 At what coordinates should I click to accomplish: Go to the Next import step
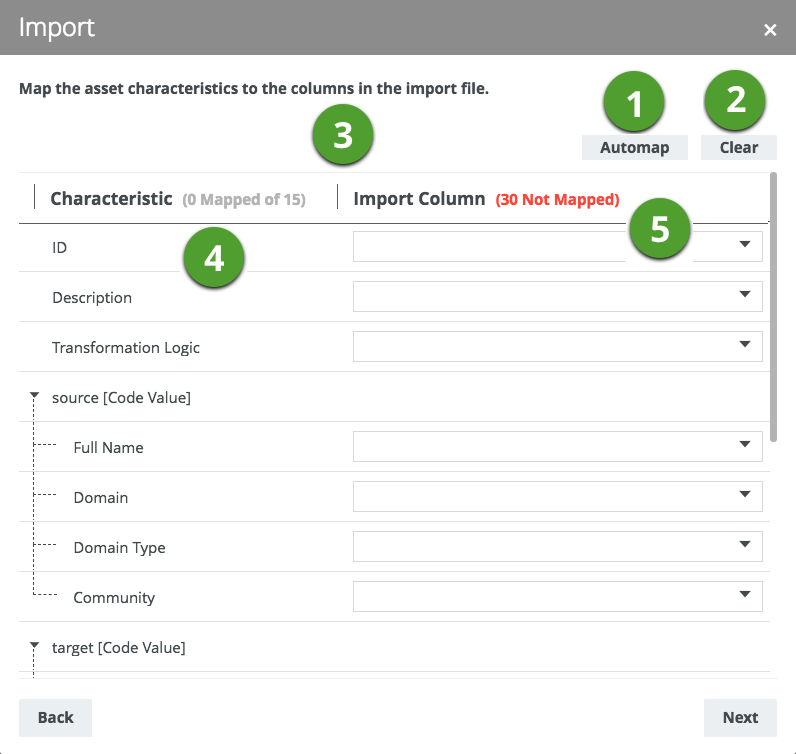(740, 717)
